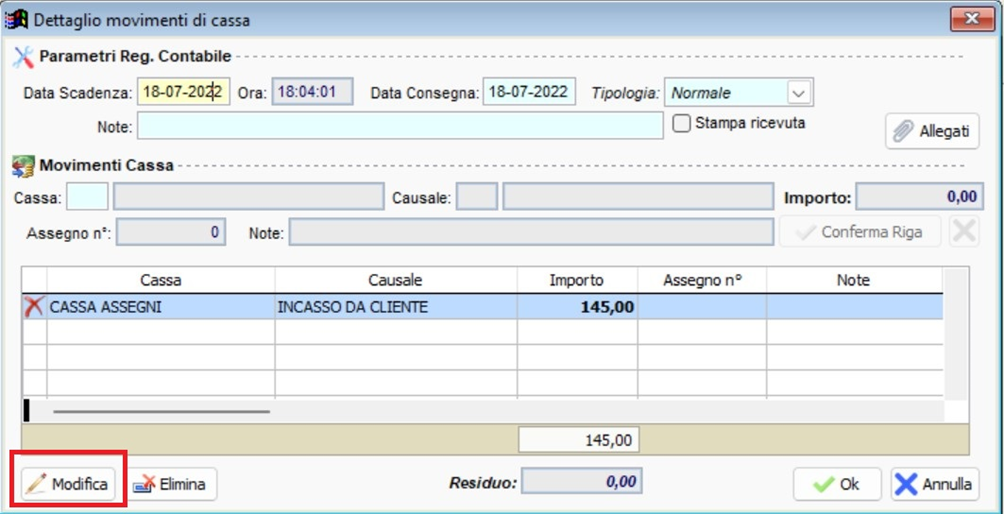Click the Residuo value field
1004x514 pixels.
(x=581, y=481)
